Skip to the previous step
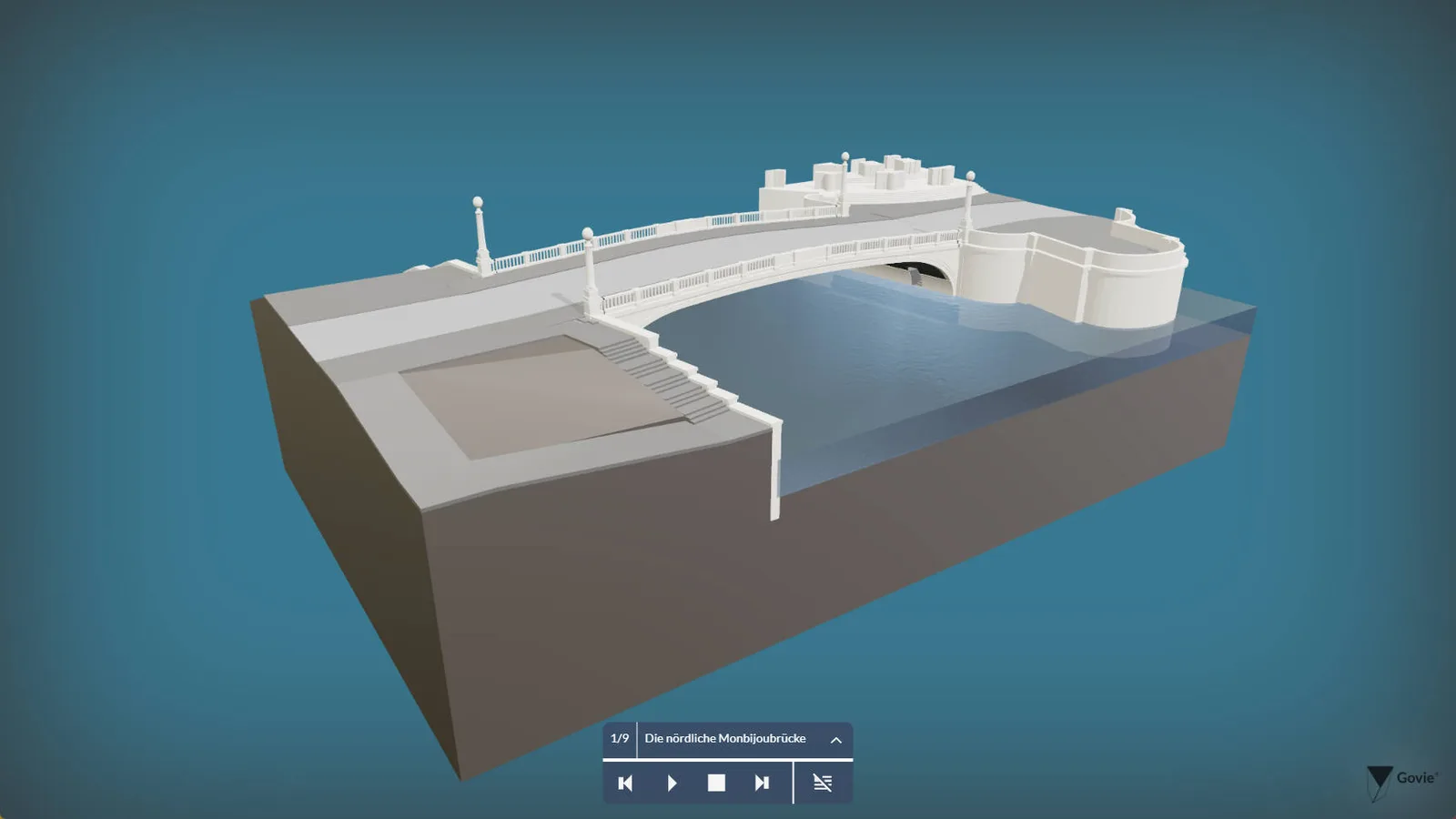Image resolution: width=1456 pixels, height=819 pixels. tap(625, 783)
